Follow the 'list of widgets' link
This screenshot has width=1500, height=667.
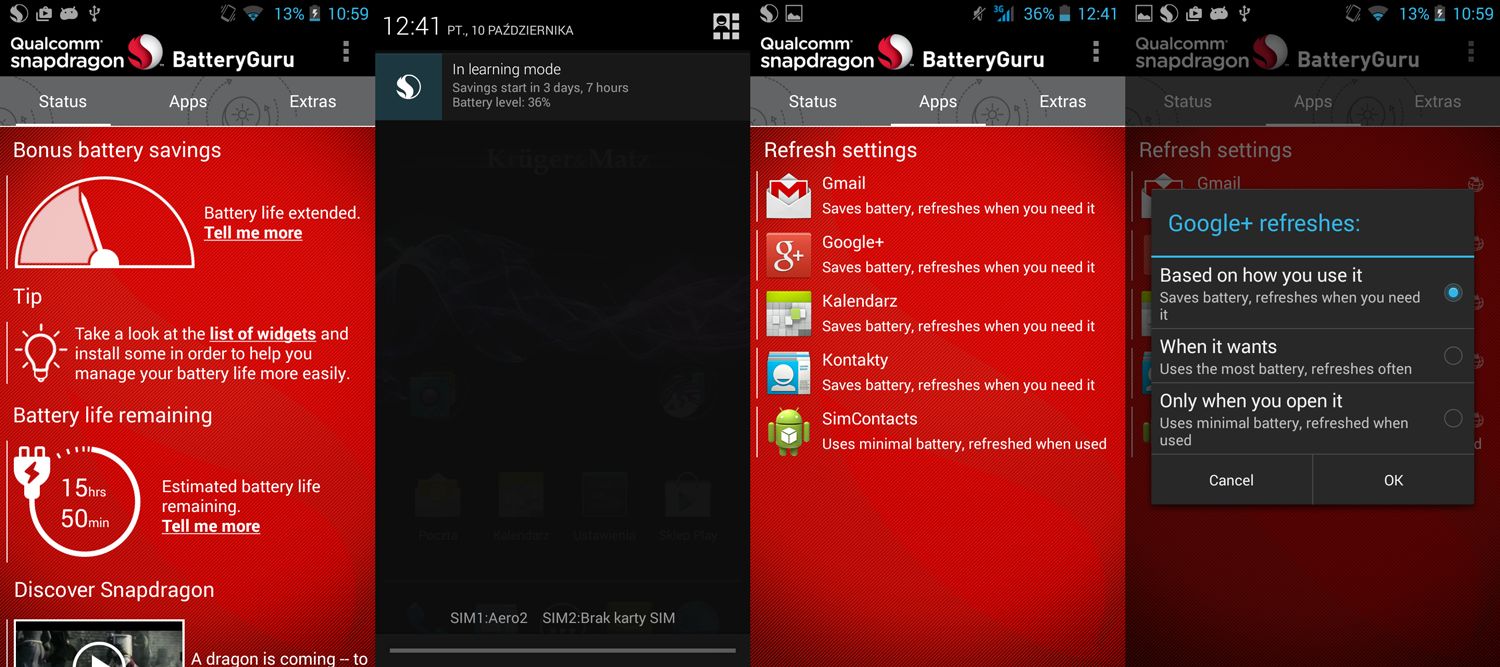click(x=263, y=334)
